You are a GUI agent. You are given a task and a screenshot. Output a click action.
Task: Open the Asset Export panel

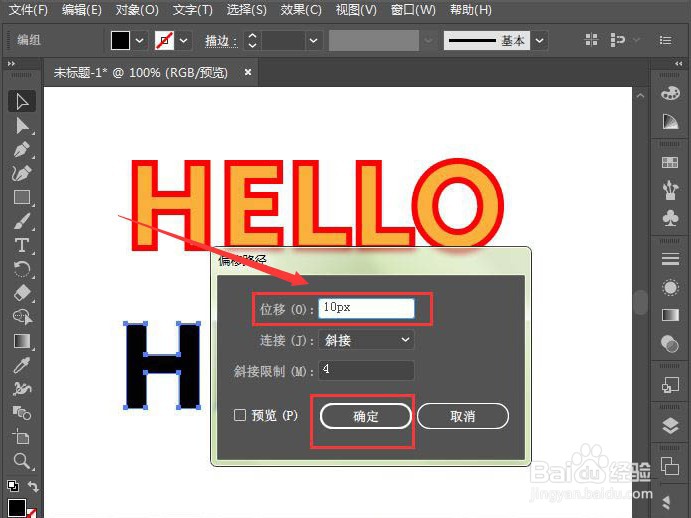click(x=670, y=385)
